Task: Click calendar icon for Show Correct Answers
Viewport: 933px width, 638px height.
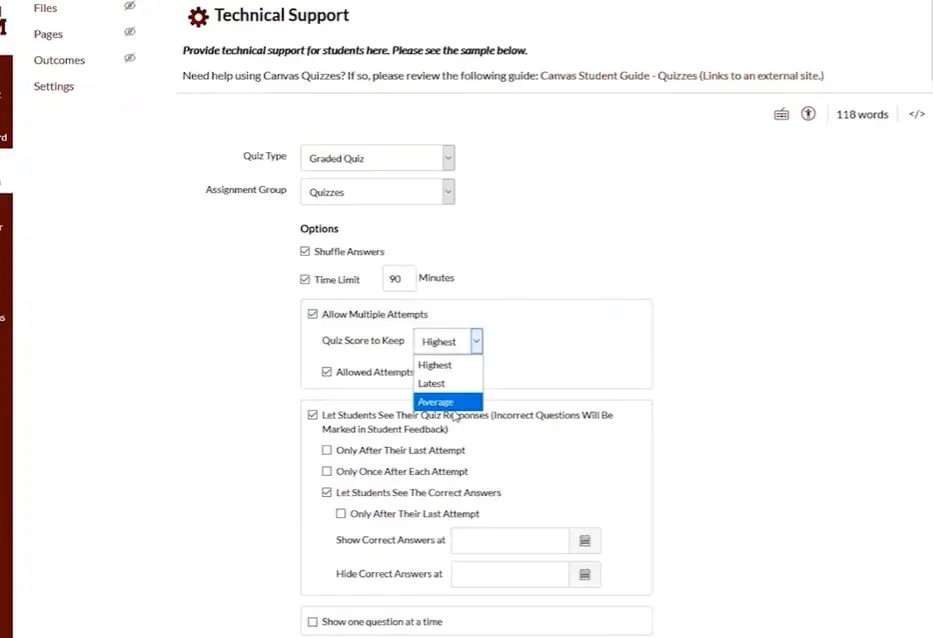Action: (585, 541)
